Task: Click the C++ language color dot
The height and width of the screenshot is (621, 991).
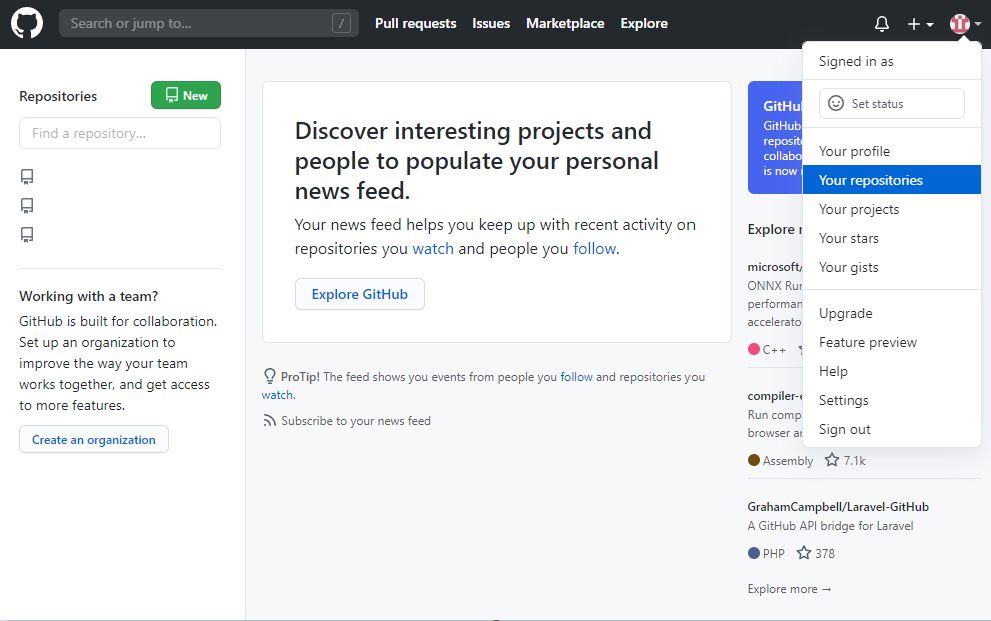Action: coord(753,349)
